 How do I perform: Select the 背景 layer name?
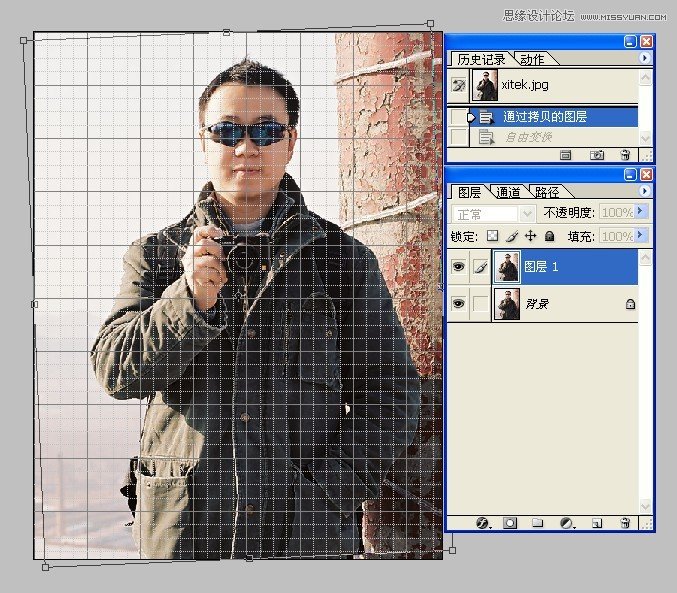(x=537, y=304)
